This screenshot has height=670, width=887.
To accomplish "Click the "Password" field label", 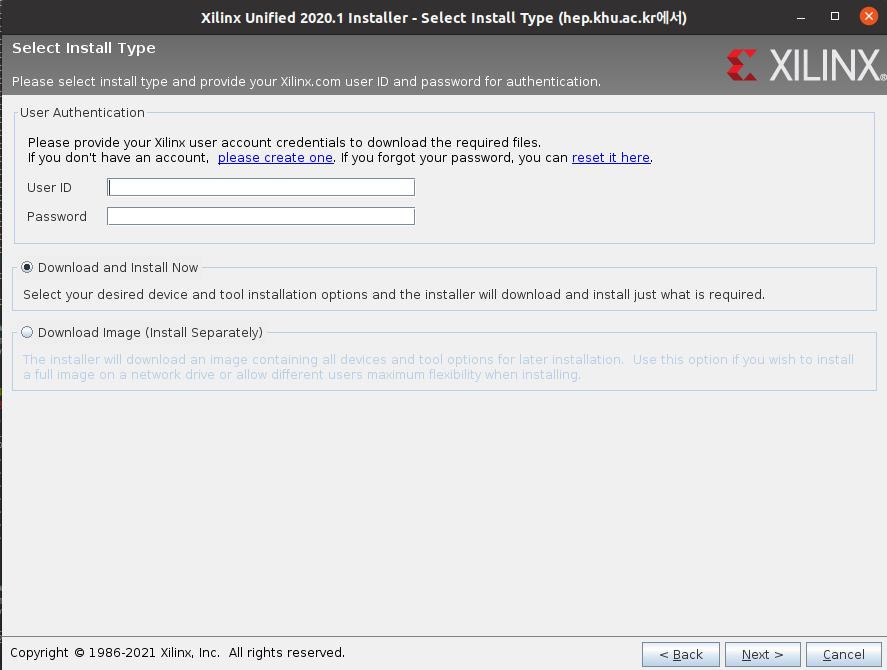I will 57,216.
